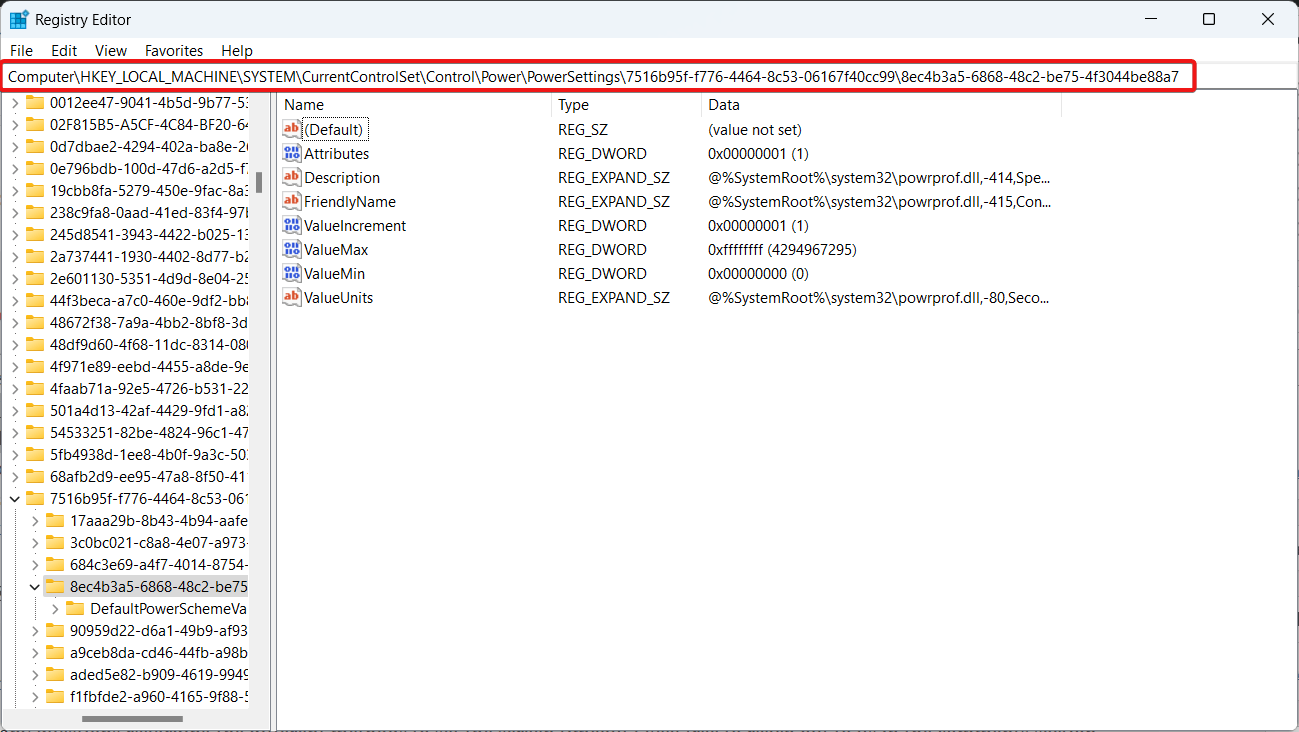
Task: Open the Help menu
Action: click(x=237, y=50)
